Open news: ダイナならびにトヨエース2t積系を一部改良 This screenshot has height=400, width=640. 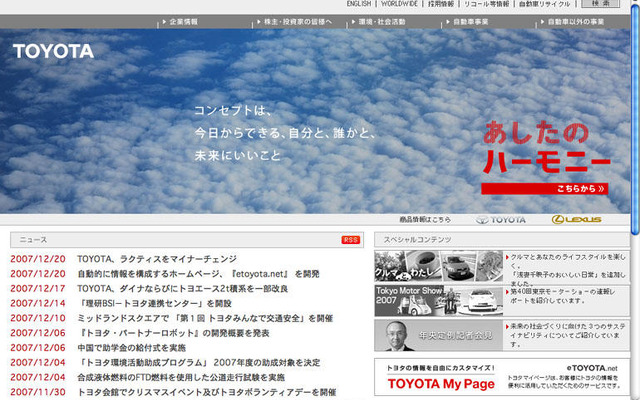pos(182,289)
